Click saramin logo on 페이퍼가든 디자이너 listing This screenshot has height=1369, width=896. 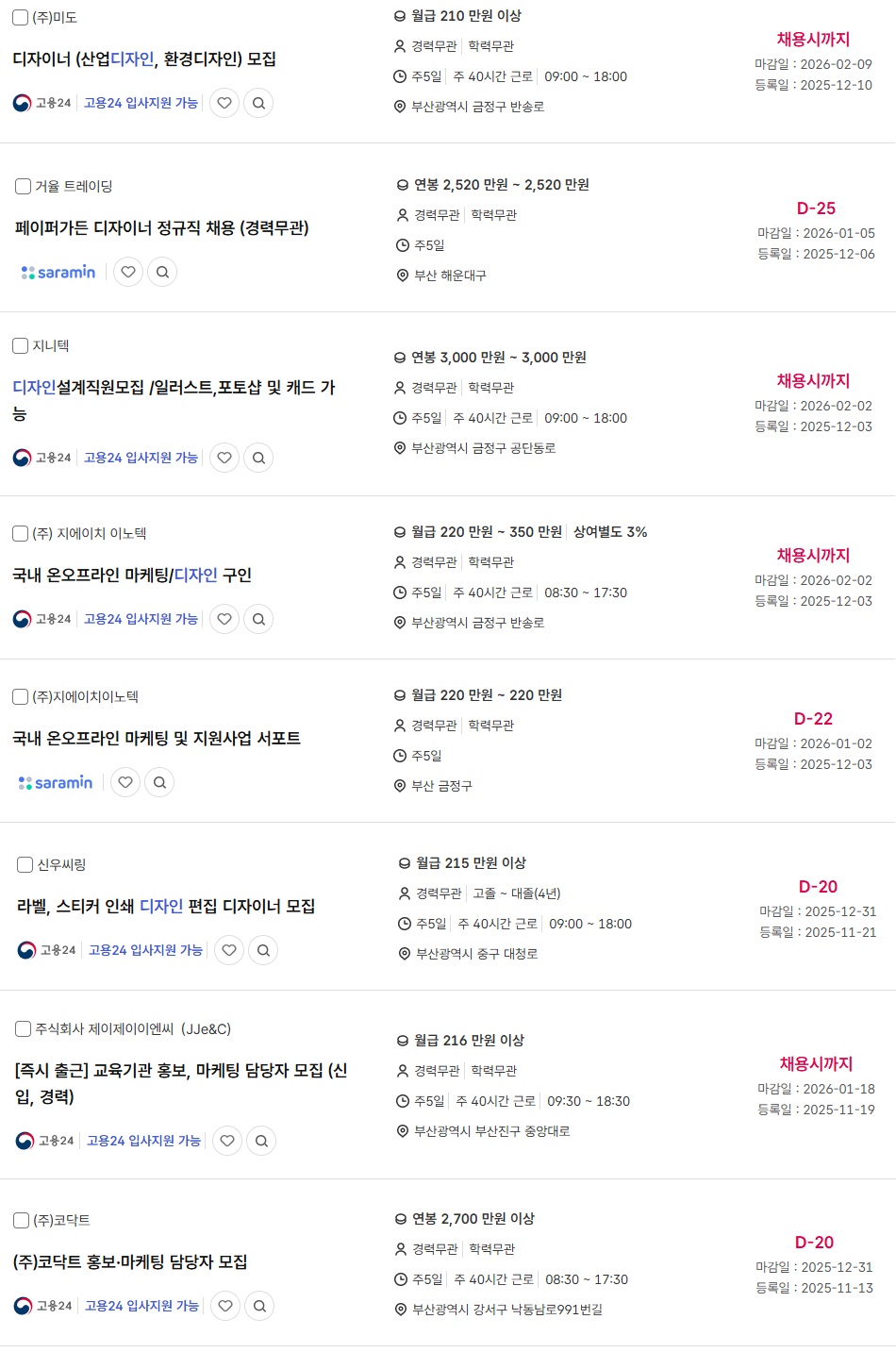[58, 272]
